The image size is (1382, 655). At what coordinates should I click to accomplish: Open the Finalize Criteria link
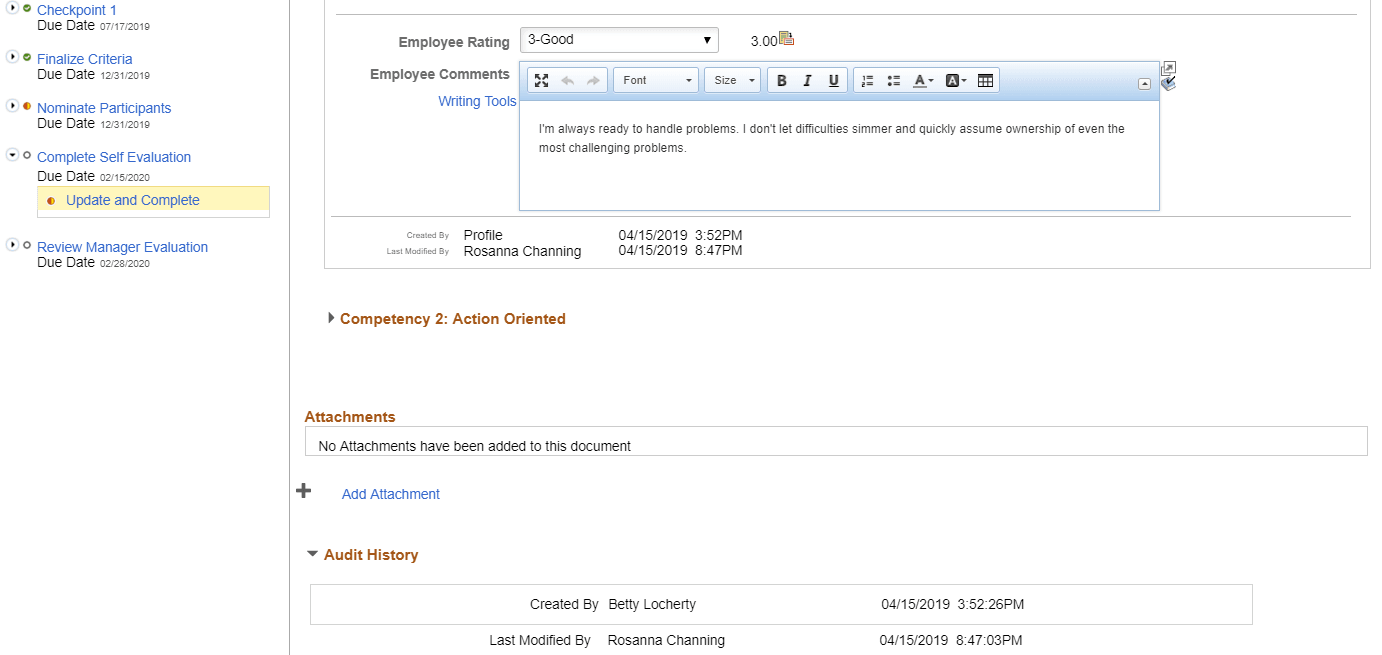[85, 59]
